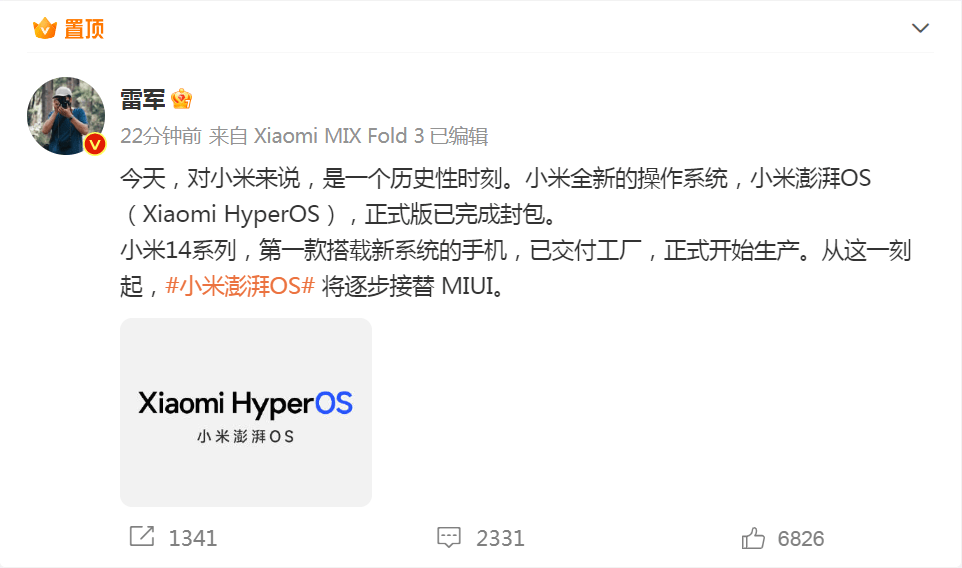This screenshot has height=568, width=962.
Task: View the Xiaomi HyperOS image thumbnail
Action: tap(245, 412)
